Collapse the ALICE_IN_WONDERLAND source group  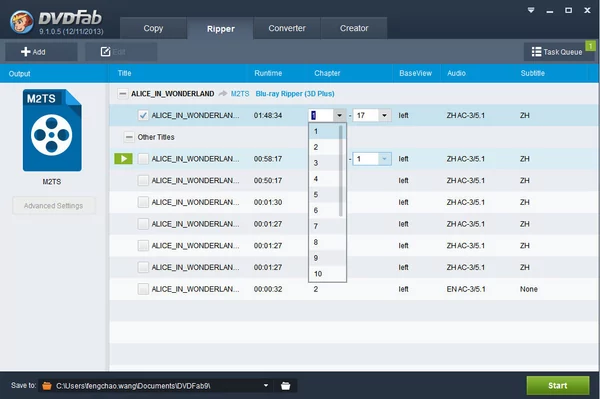click(122, 94)
